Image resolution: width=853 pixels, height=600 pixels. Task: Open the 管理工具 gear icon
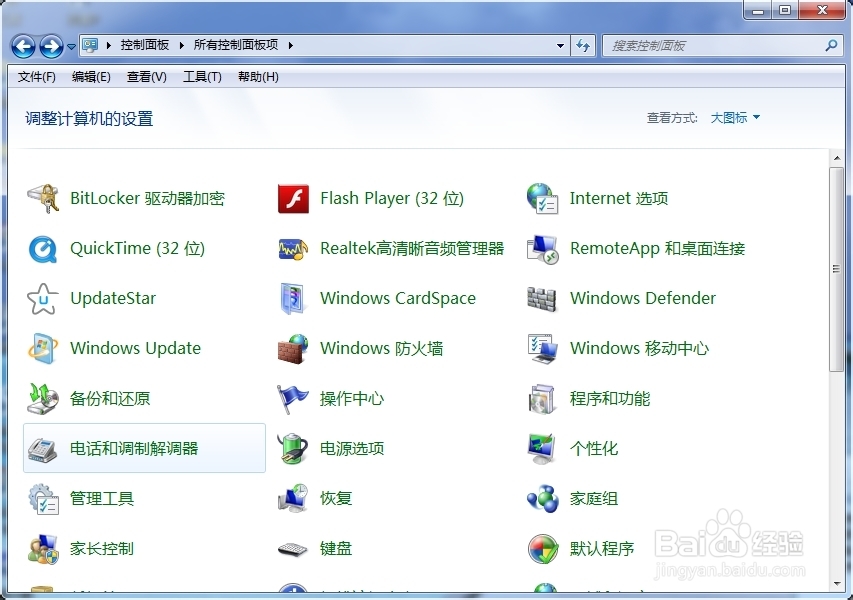point(43,499)
